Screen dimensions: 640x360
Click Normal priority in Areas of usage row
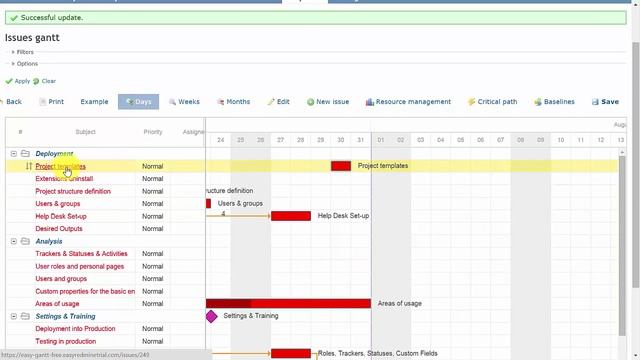[153, 304]
